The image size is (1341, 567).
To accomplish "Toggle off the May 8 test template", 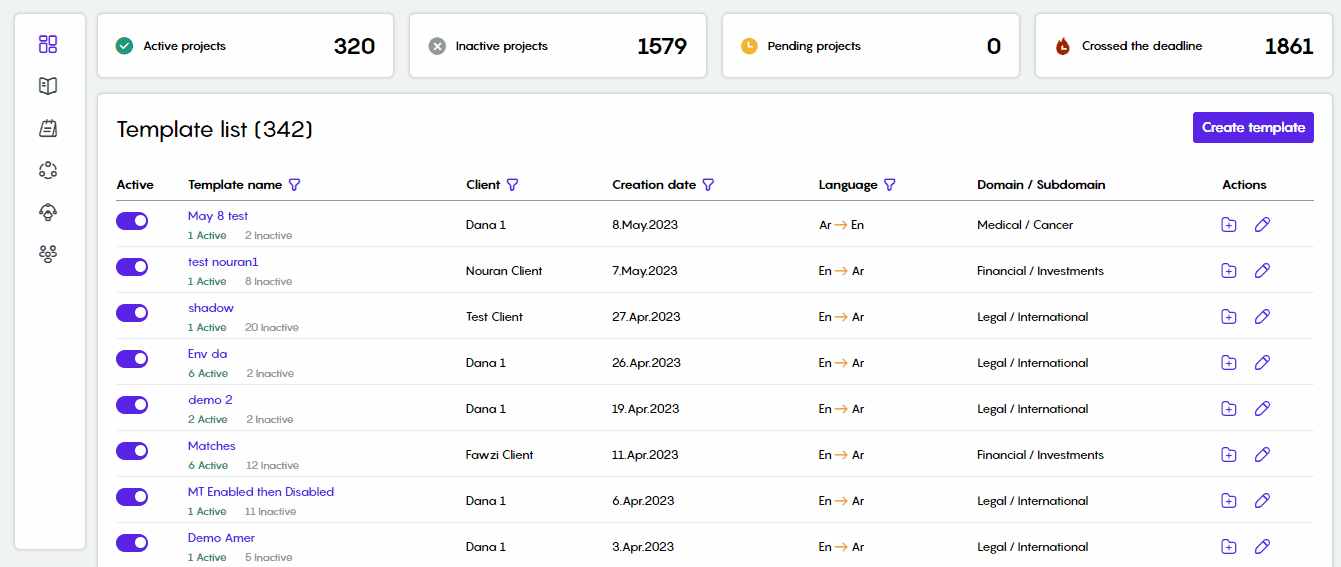I will tap(132, 221).
